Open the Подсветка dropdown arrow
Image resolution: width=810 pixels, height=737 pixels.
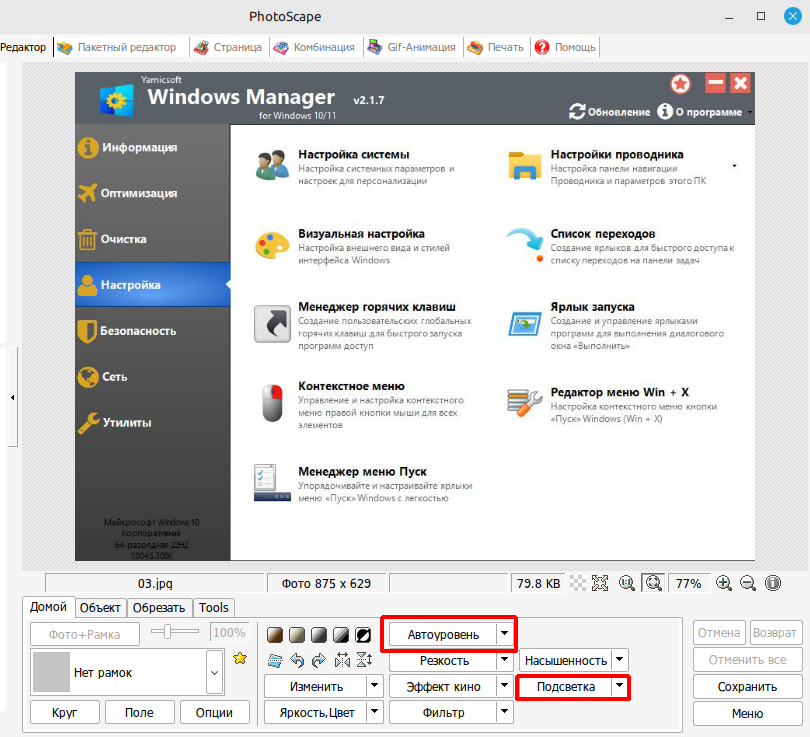coord(620,687)
